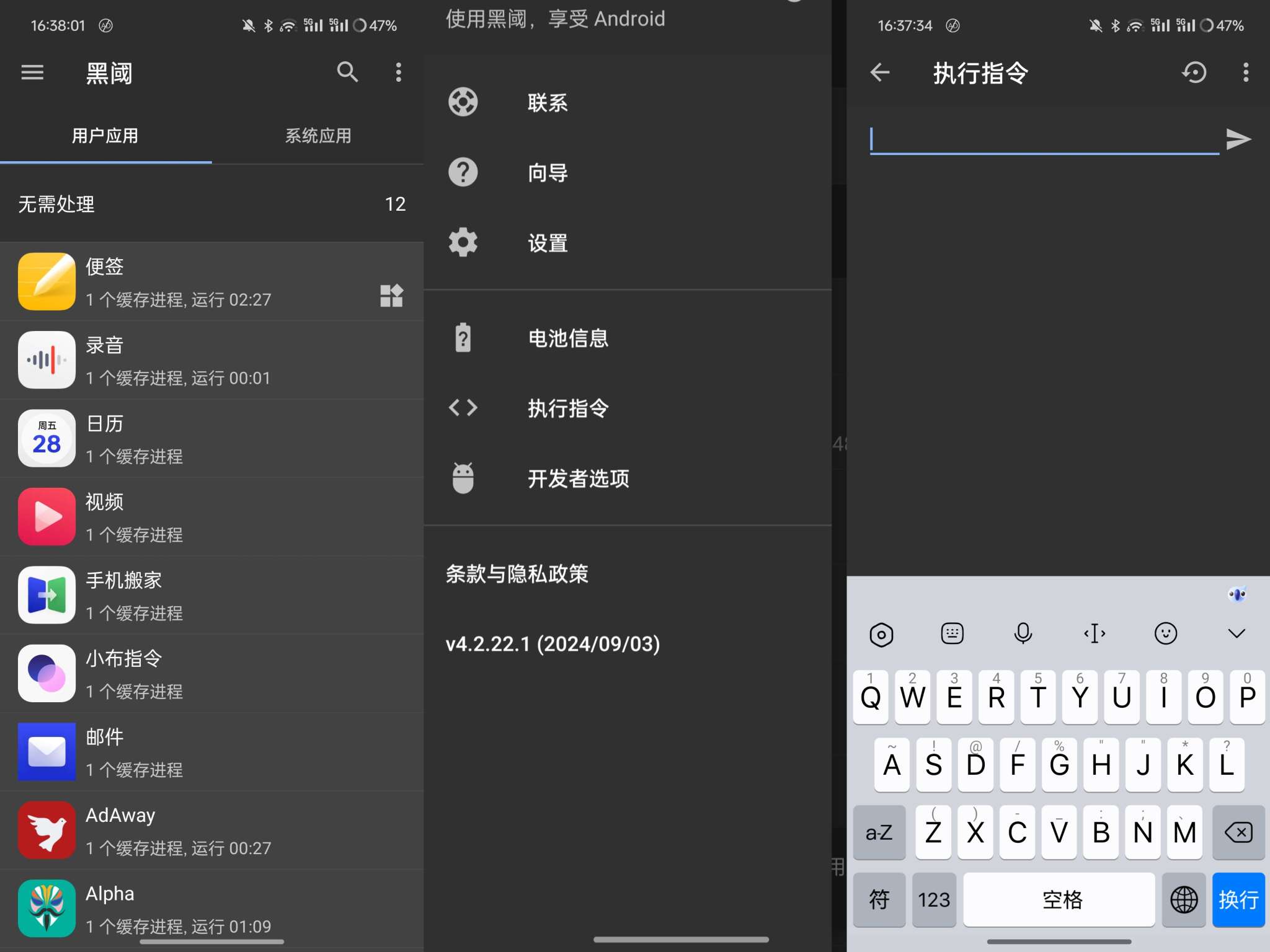Open keyboard layout switch icon
This screenshot has width=1270, height=952.
(x=952, y=633)
